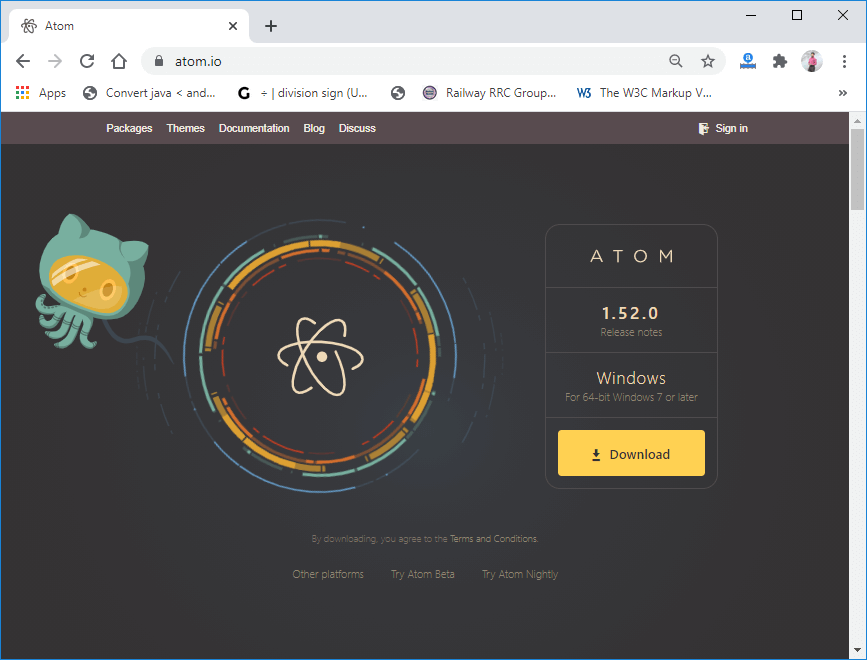Open the 'Convert java < and...' bookmark
The height and width of the screenshot is (660, 867).
click(x=149, y=93)
